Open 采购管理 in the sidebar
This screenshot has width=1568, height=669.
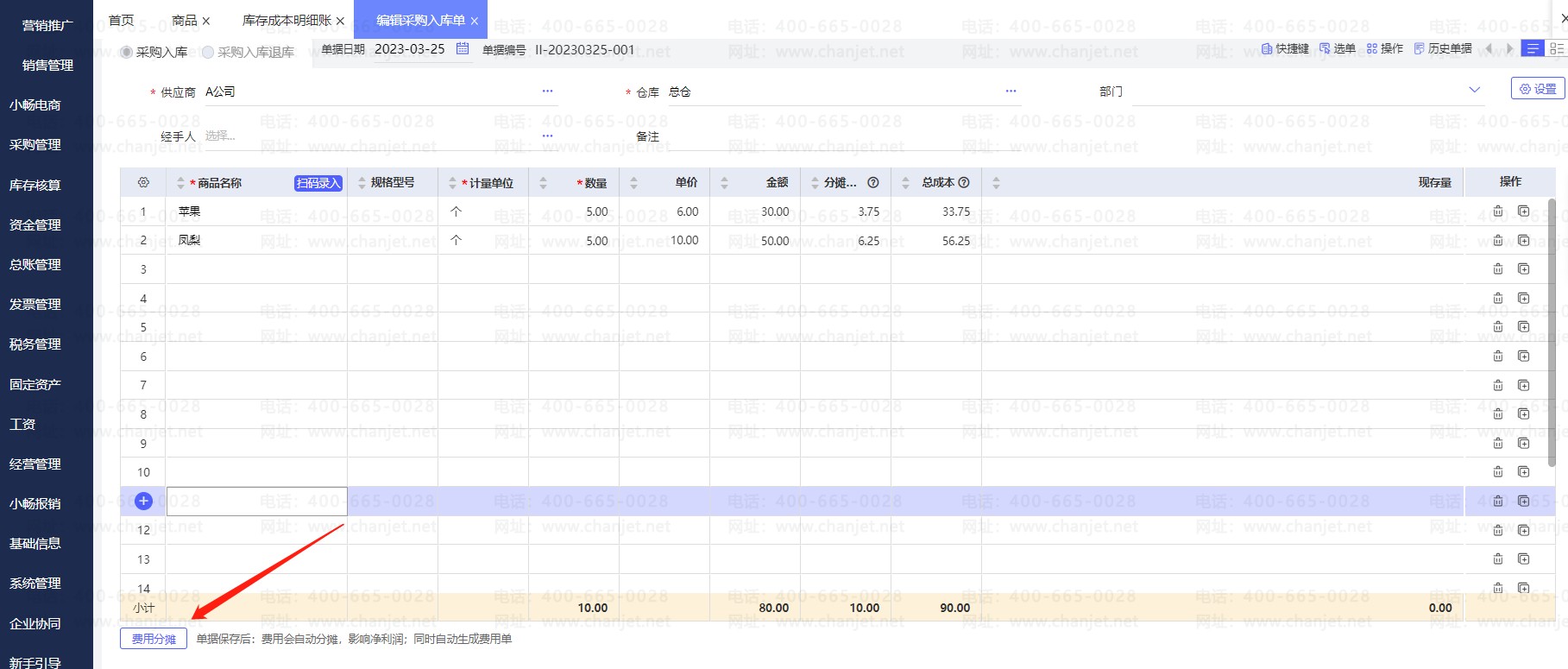35,145
